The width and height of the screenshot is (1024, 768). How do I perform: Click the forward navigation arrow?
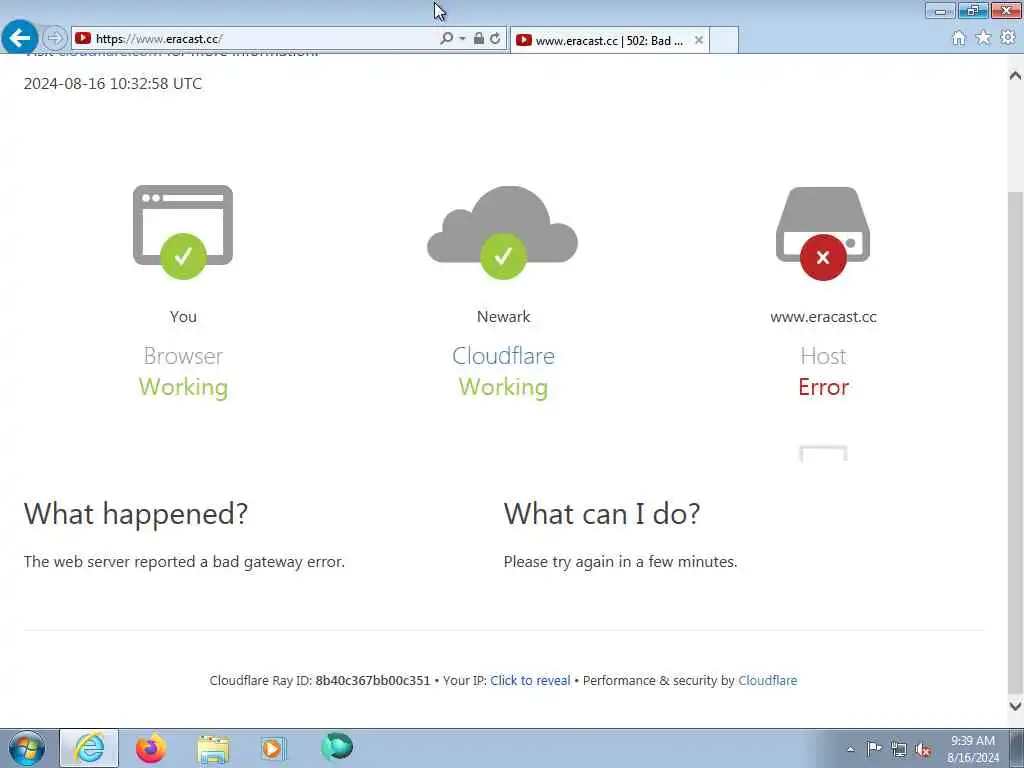55,38
